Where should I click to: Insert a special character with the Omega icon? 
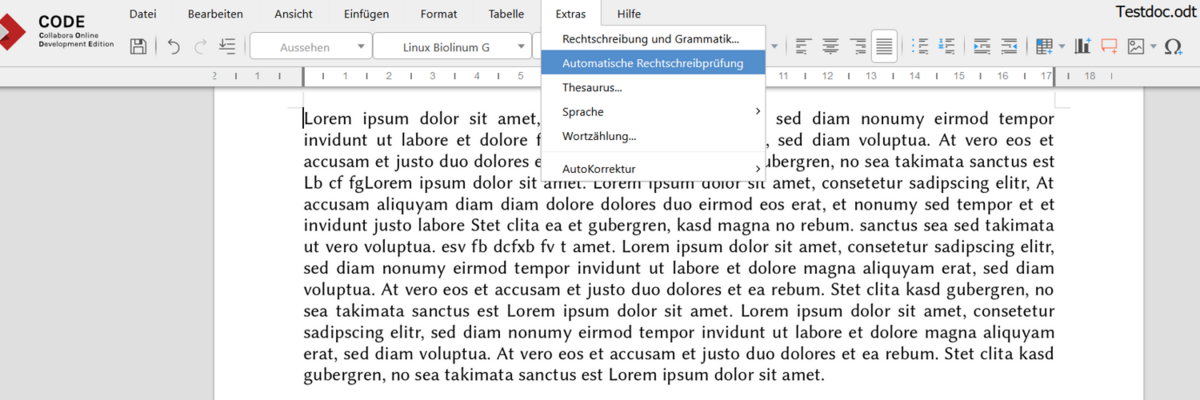(x=1173, y=46)
